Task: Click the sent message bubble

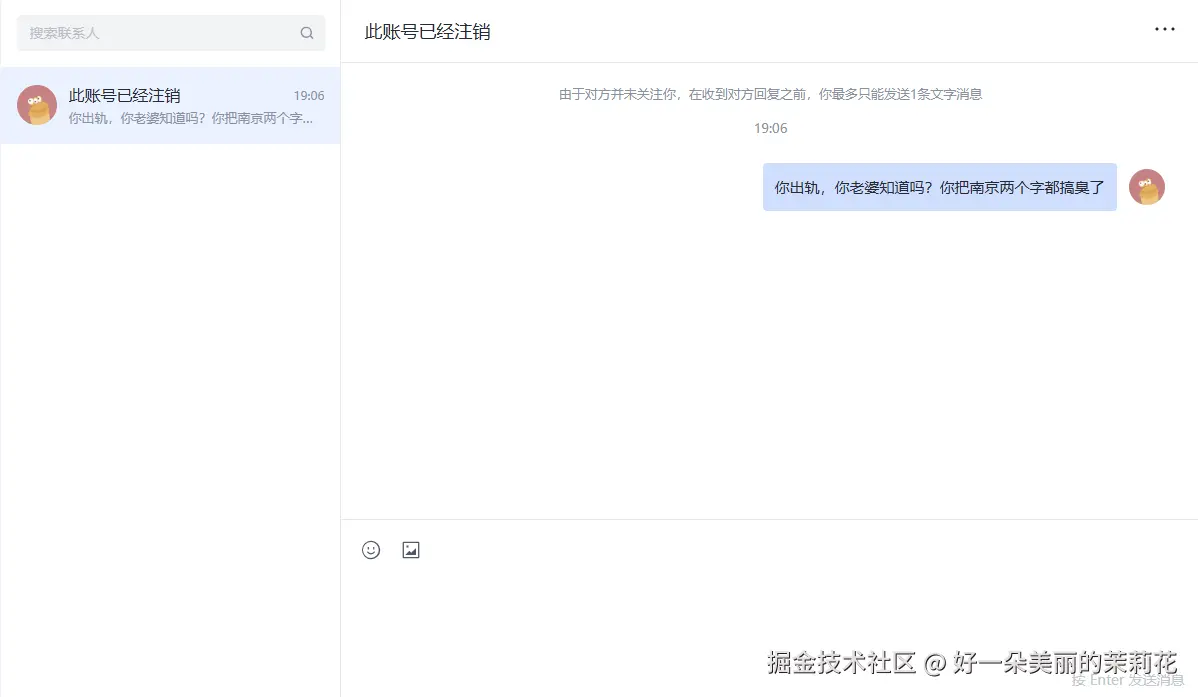Action: coord(939,187)
